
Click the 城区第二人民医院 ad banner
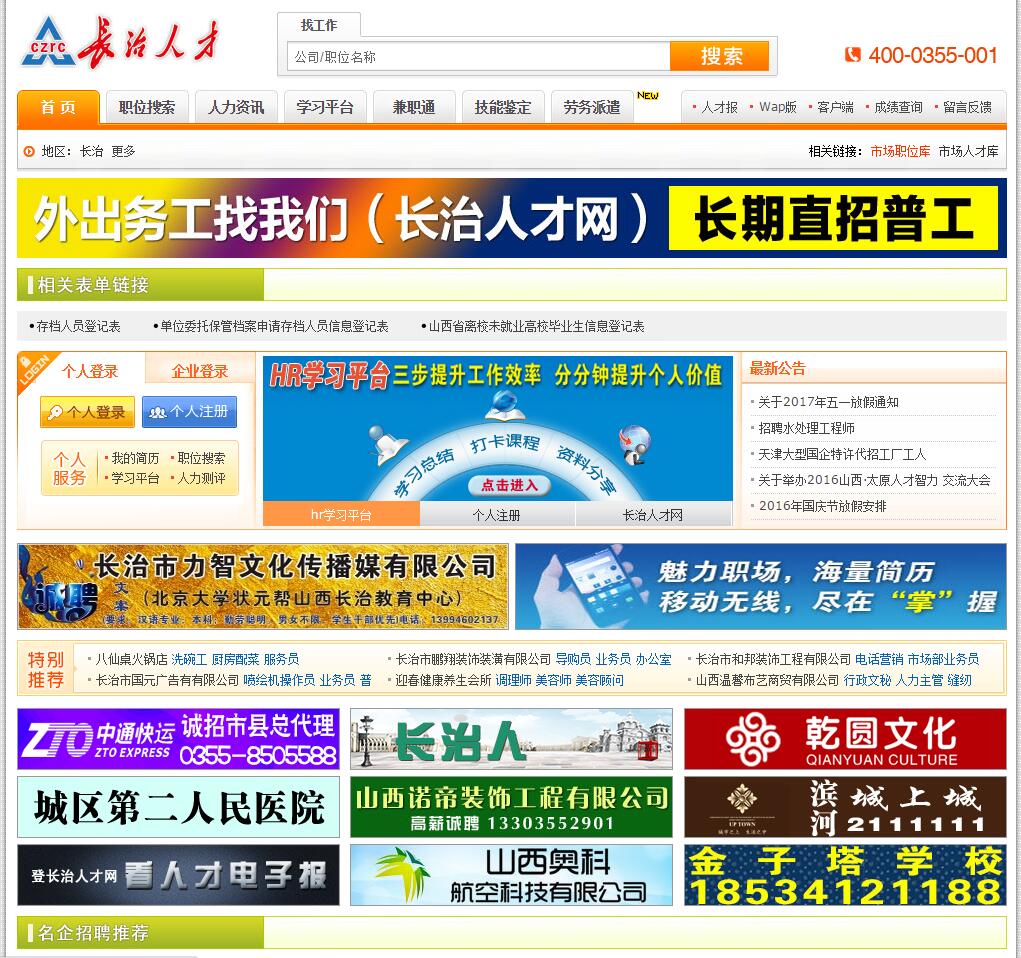point(178,807)
